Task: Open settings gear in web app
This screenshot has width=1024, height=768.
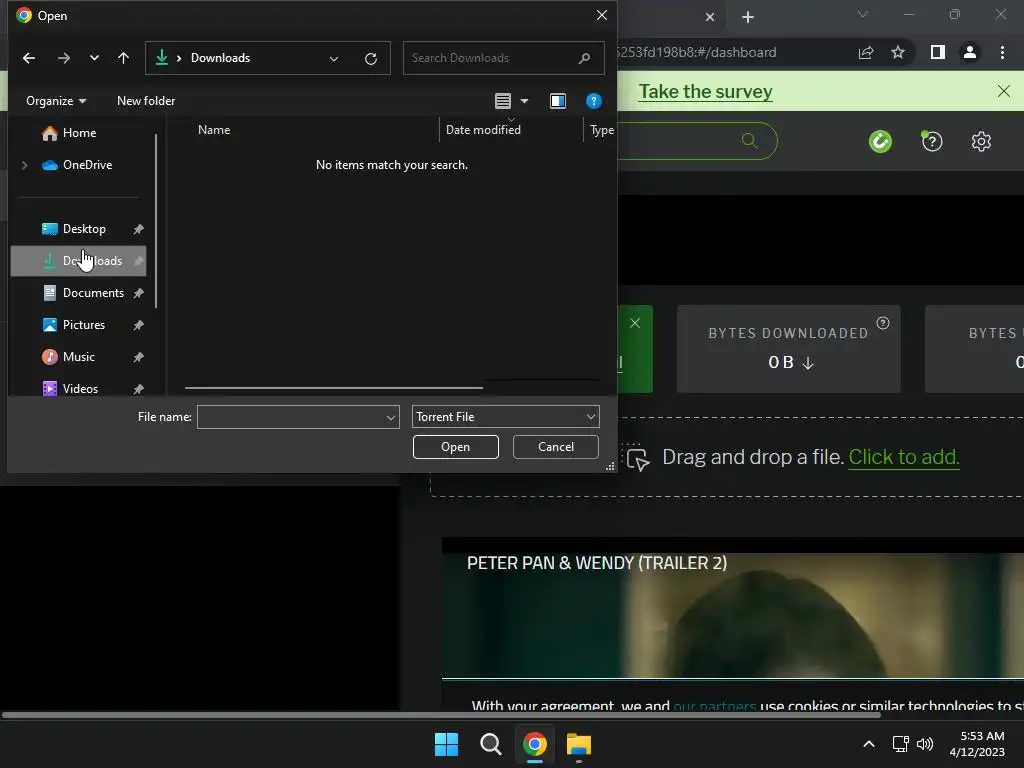Action: click(981, 141)
